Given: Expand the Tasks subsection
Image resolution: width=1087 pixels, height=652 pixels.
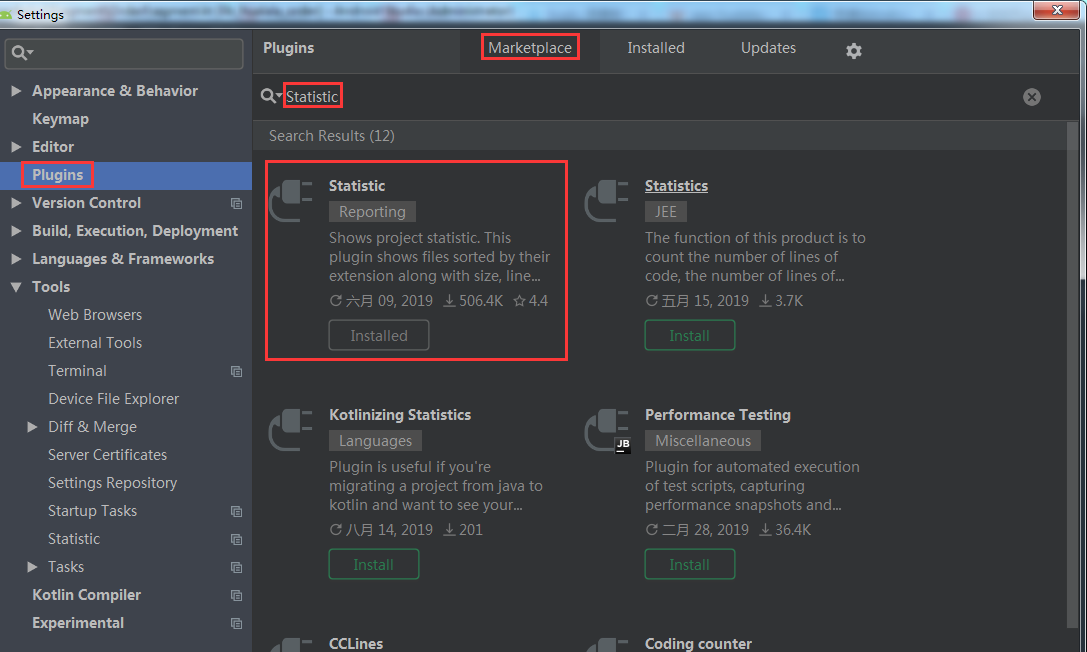Looking at the screenshot, I should [32, 567].
